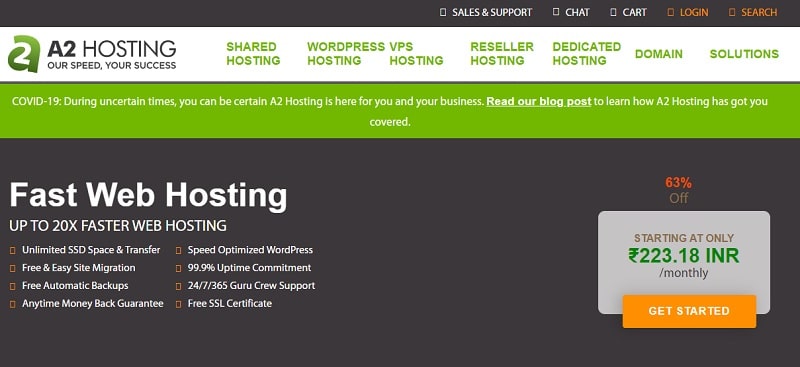Click the Free SSL Certificate text

[230, 304]
